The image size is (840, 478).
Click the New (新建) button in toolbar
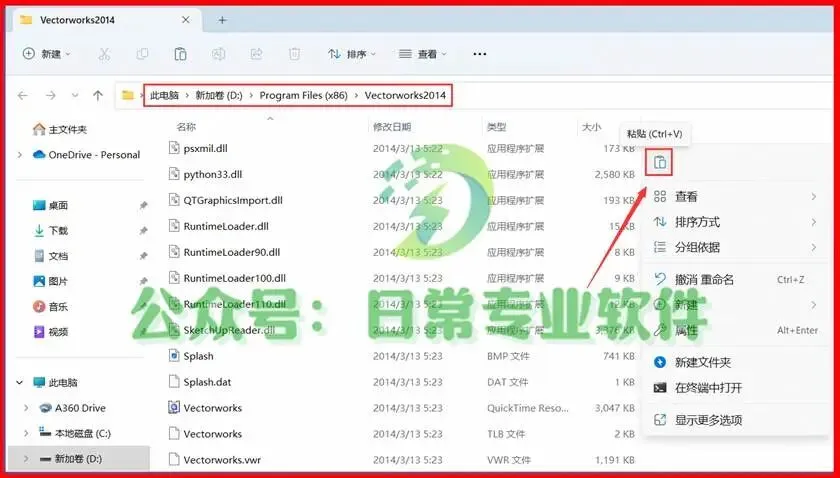[46, 54]
